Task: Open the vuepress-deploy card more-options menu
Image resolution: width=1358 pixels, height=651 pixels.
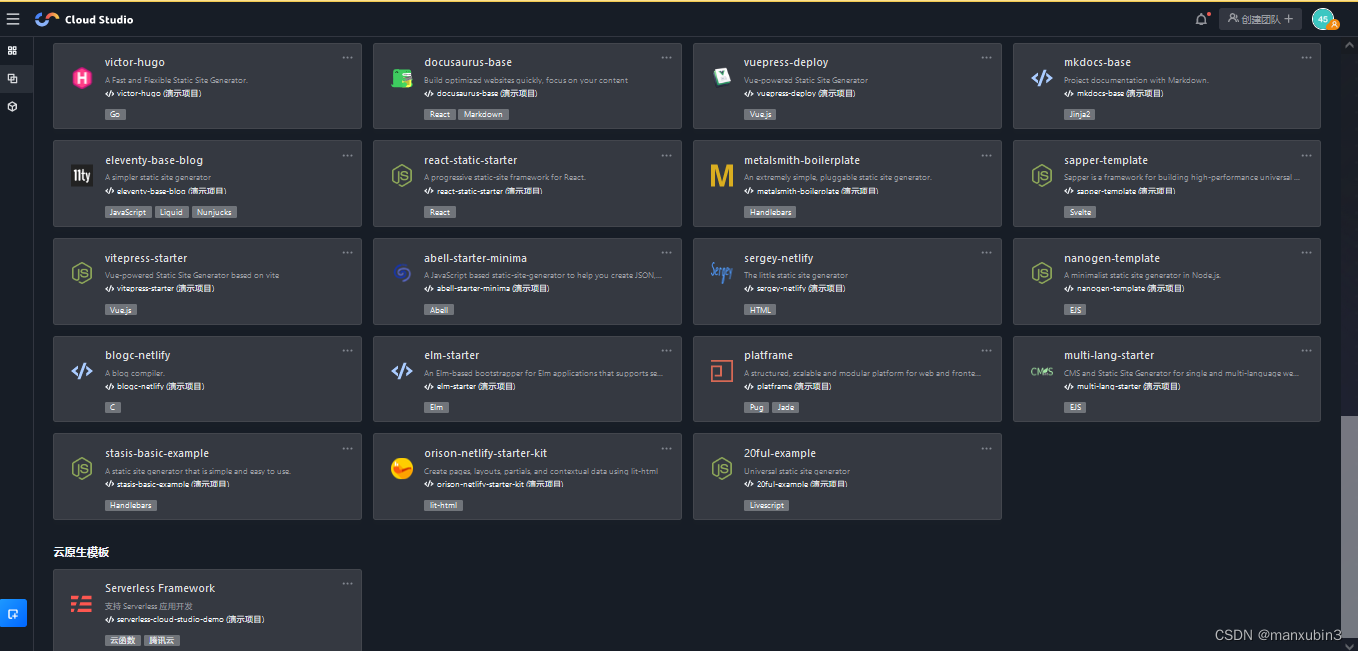Action: pyautogui.click(x=987, y=57)
